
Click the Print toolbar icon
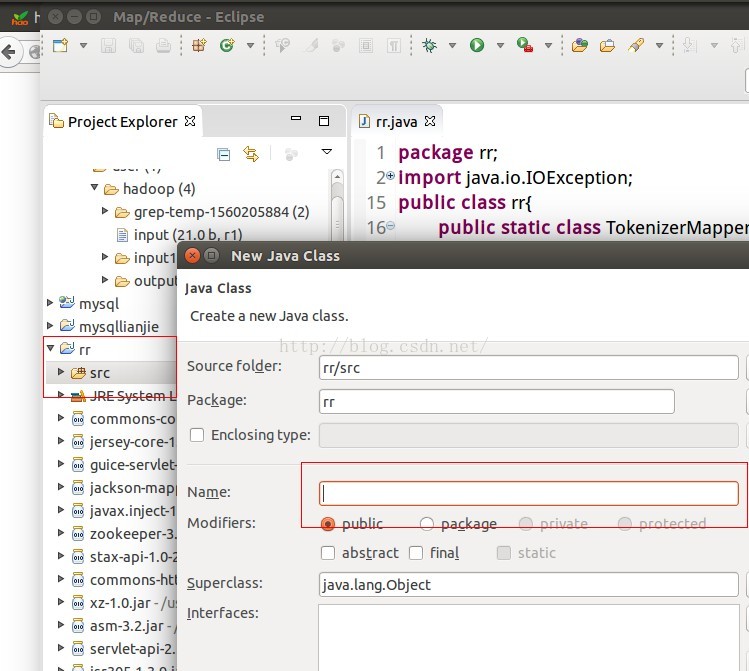coord(163,45)
